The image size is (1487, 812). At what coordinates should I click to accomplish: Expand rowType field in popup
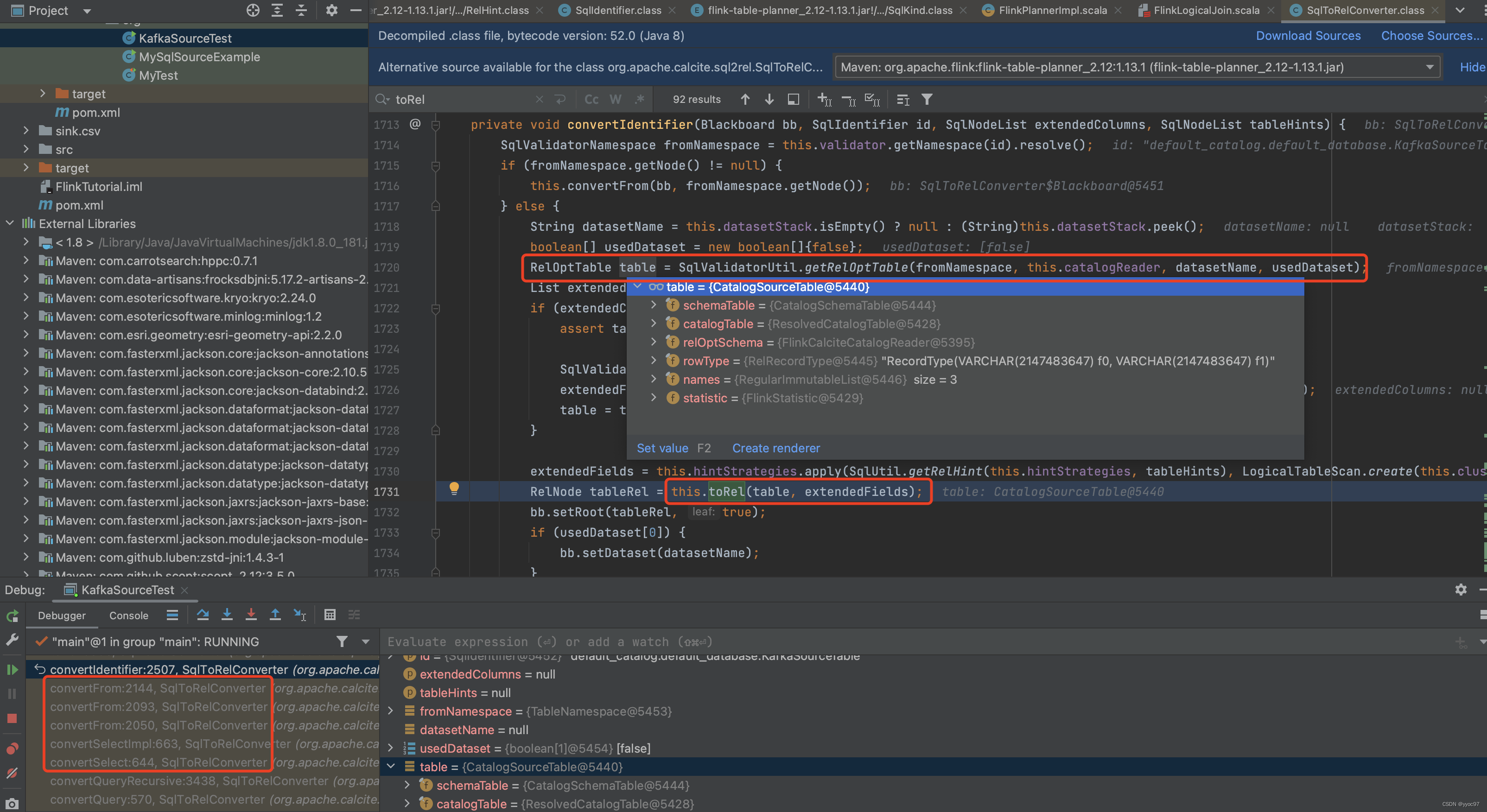coord(654,360)
